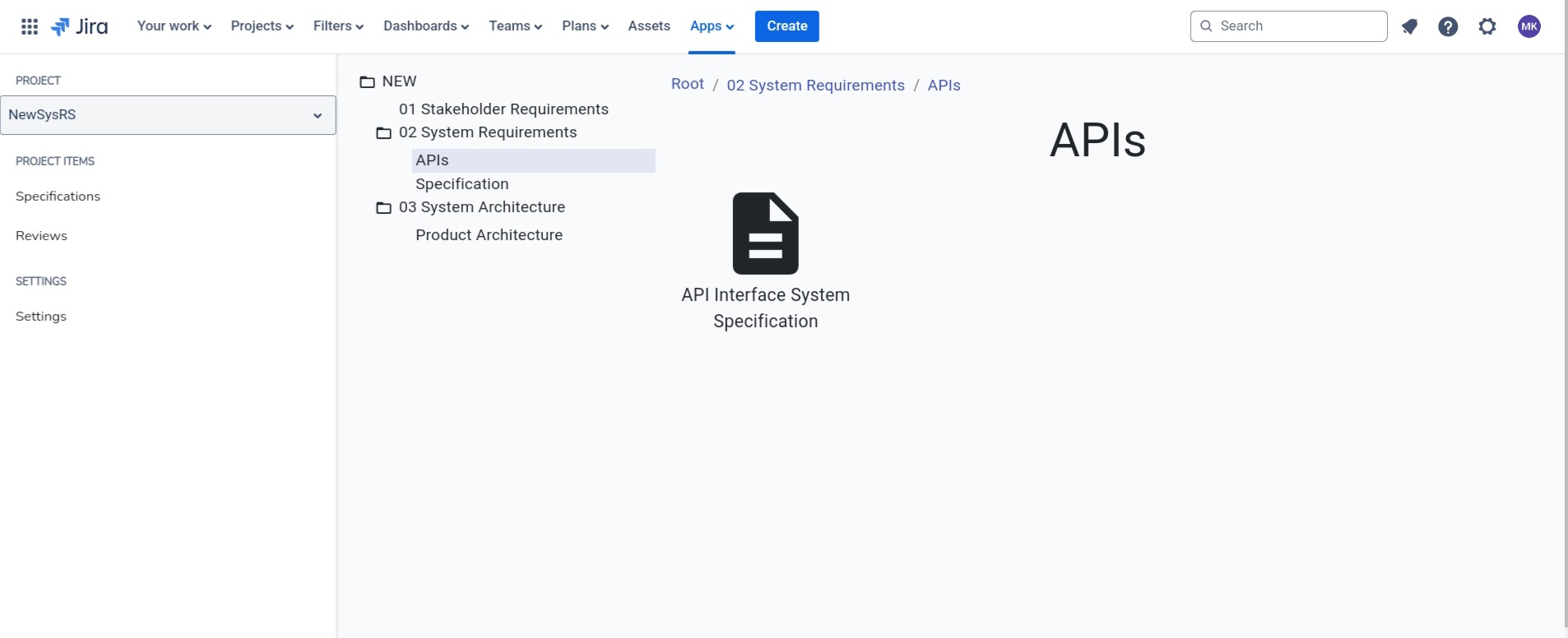
Task: Select Product Architecture in the tree
Action: [x=489, y=235]
